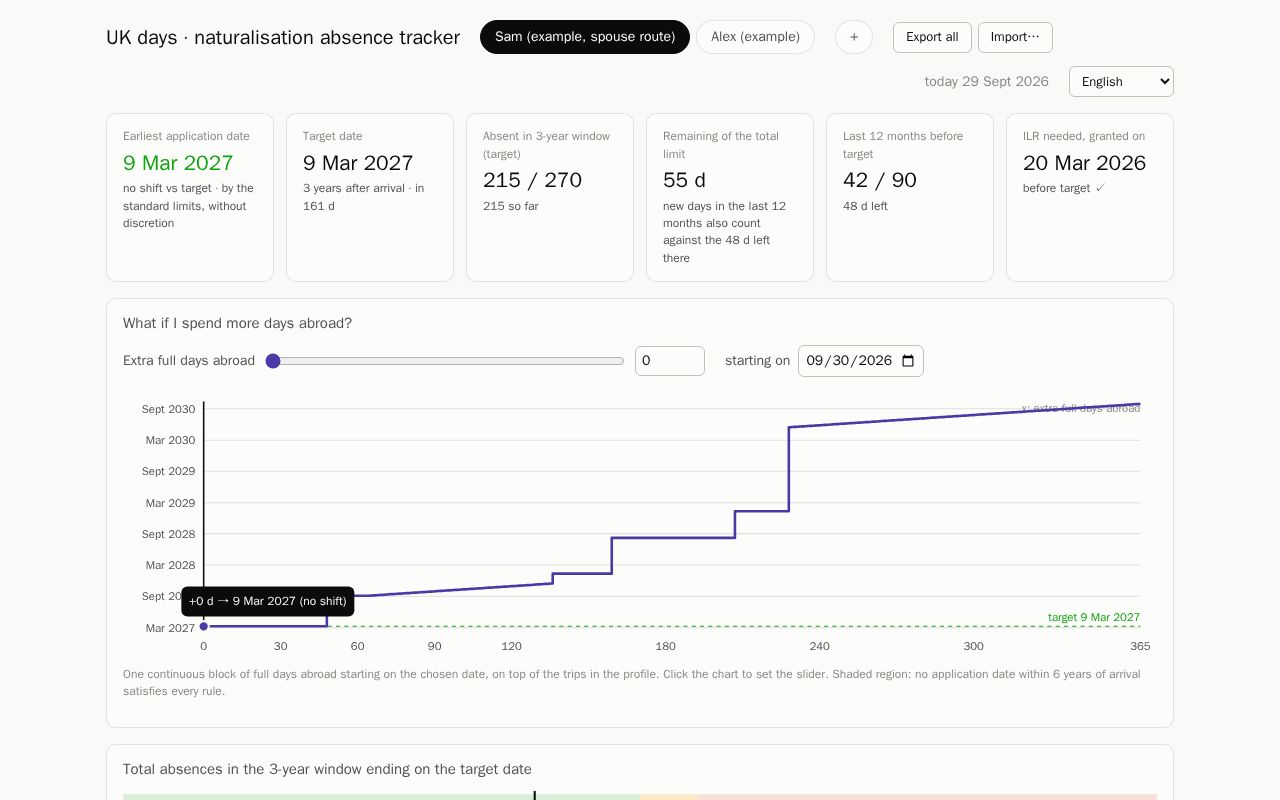Screen dimensions: 1280x800
Task: Click the "Mar 2030" y-axis label
Action: (x=171, y=440)
